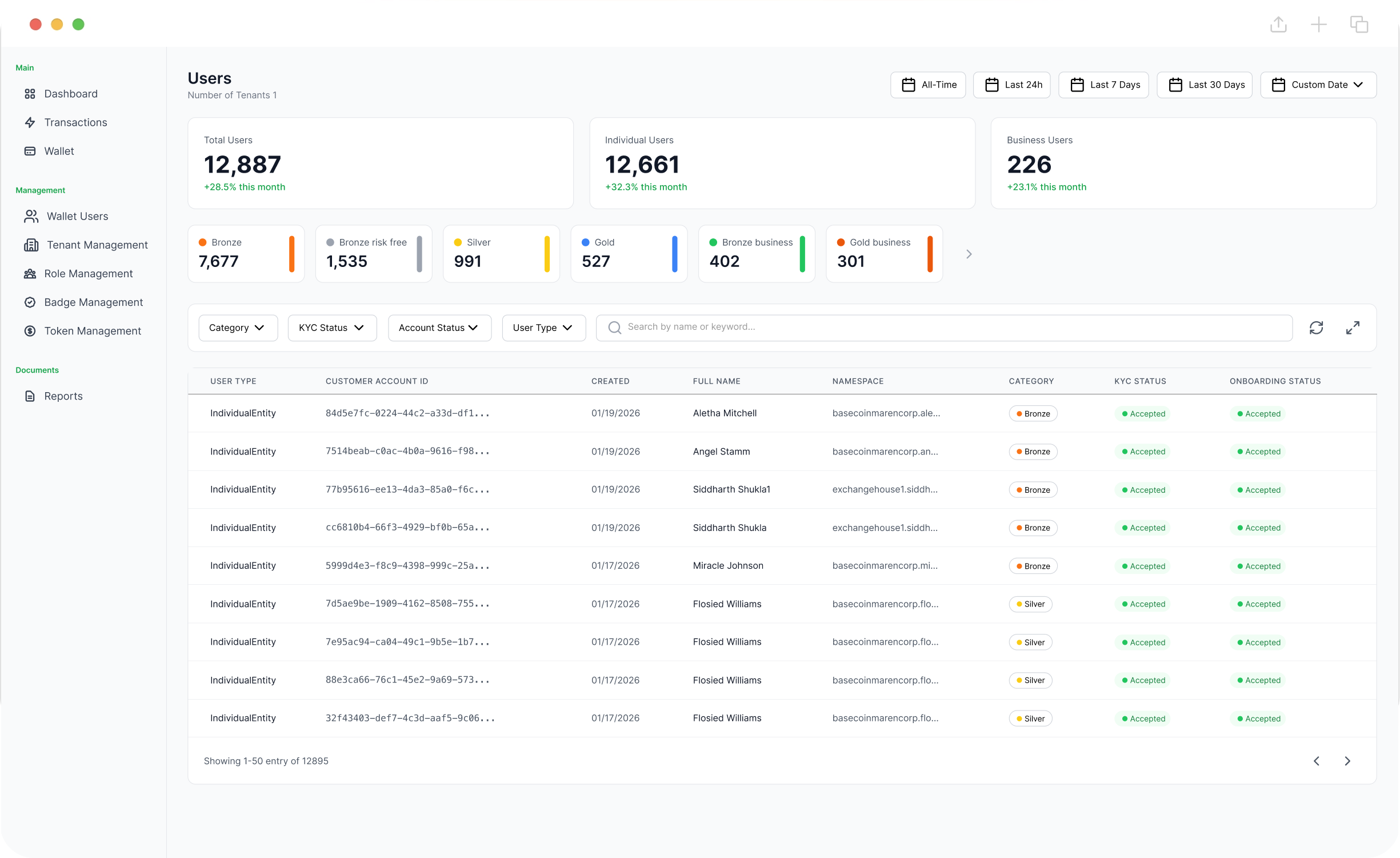
Task: Open the Category filter dropdown
Action: point(238,328)
